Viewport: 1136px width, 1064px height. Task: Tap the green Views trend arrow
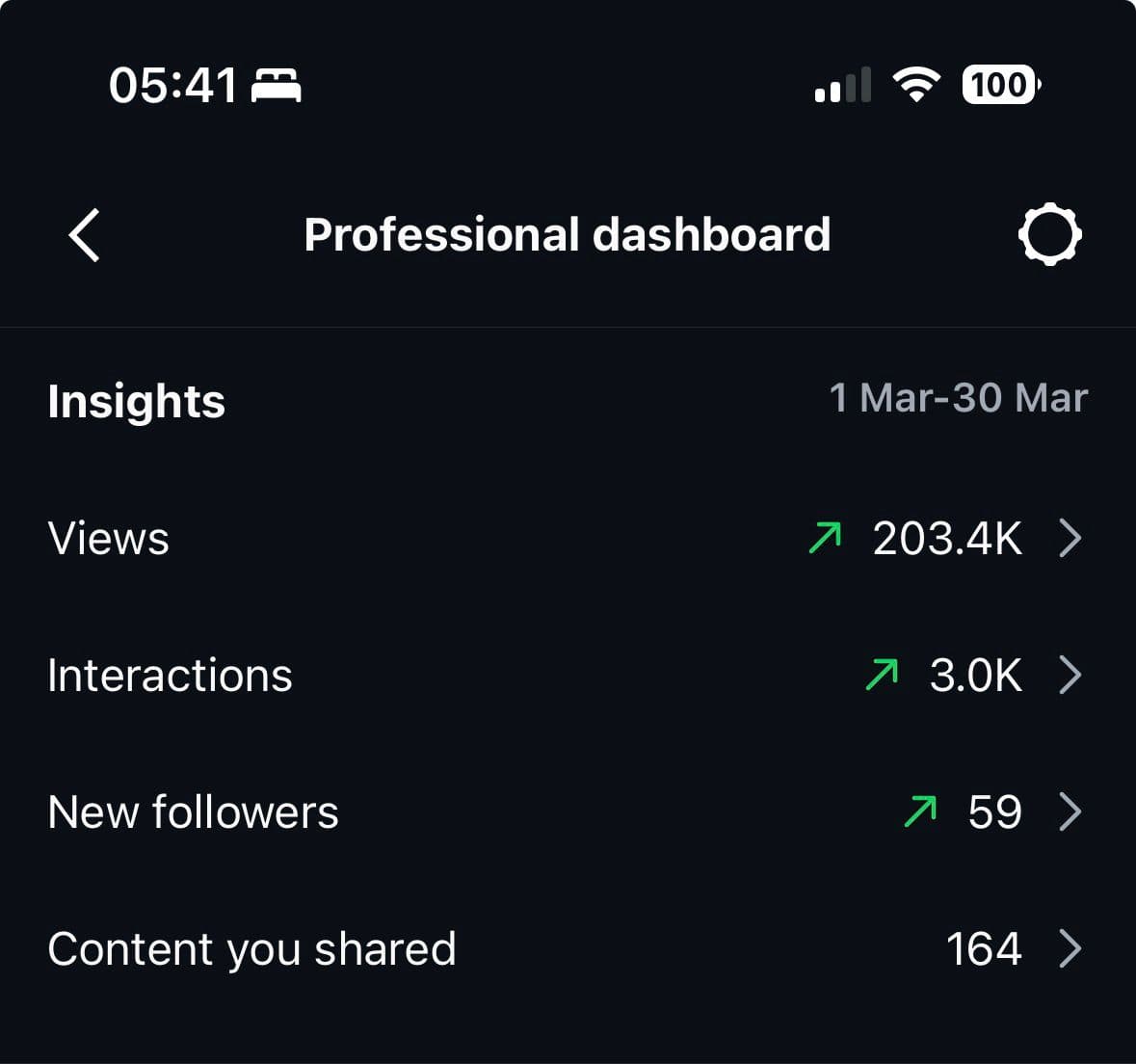coord(825,538)
